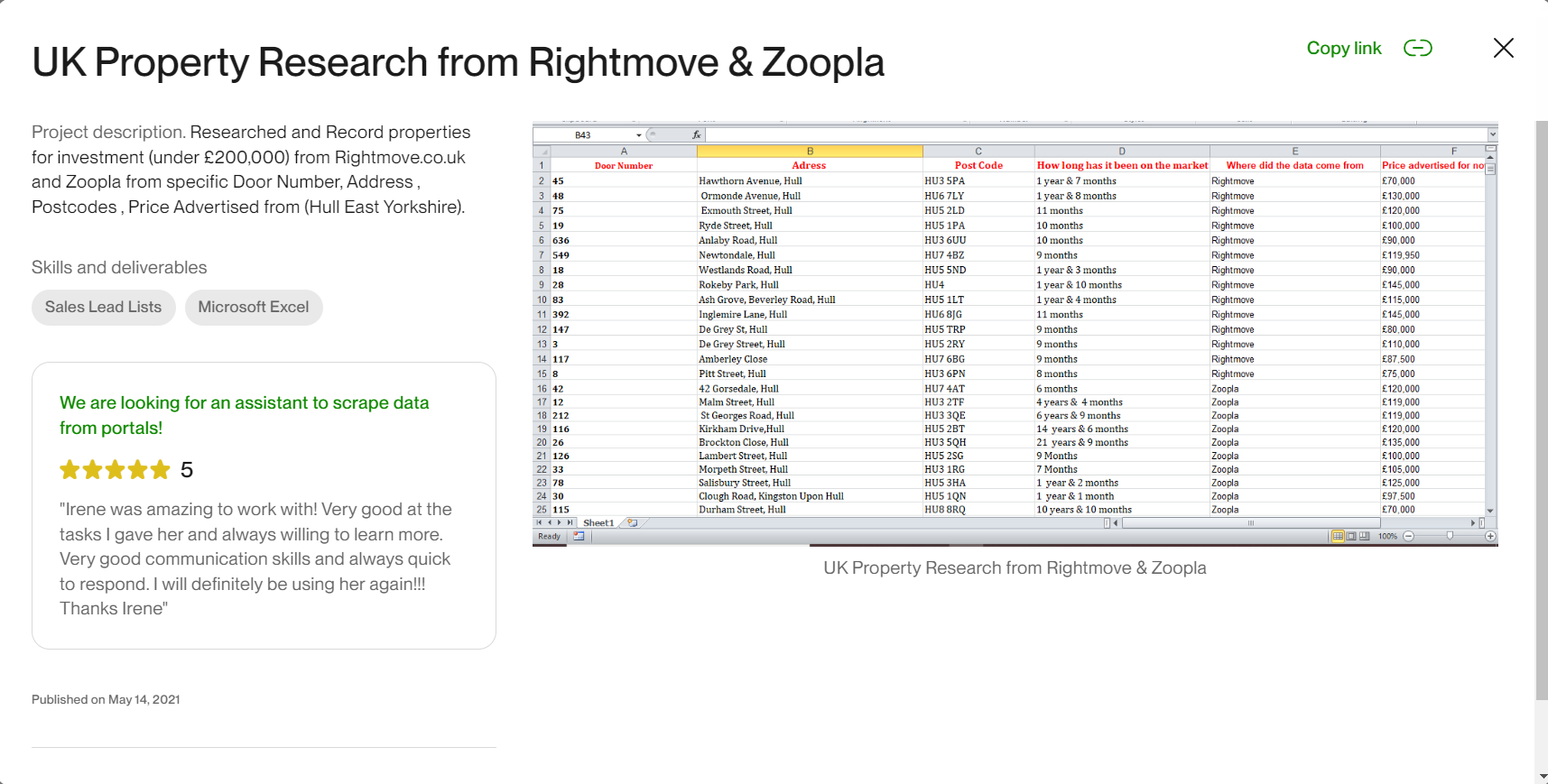Click the zoom slider handle
The height and width of the screenshot is (784, 1548).
coord(1450,536)
